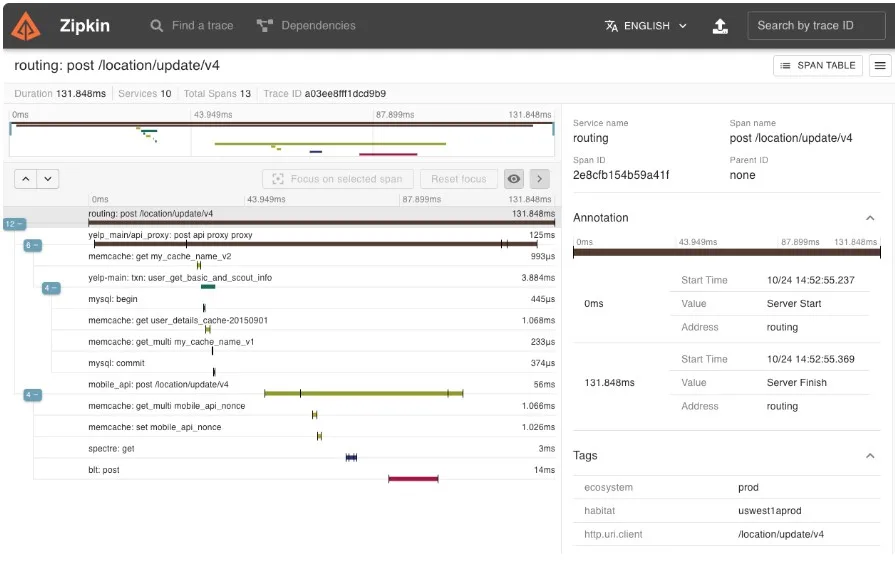The width and height of the screenshot is (895, 573).
Task: Open the hamburger menu beside SPAN TABLE
Action: 880,66
